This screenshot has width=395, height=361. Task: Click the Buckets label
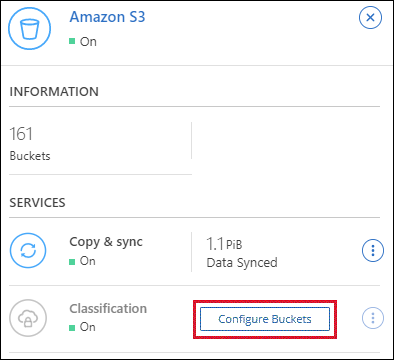(30, 156)
